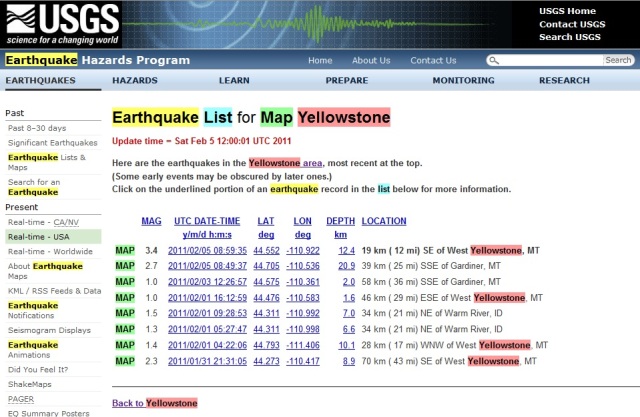
Task: Click "39 km ( 25 mi) SSE of Gardiner, MT"
Action: pyautogui.click(x=431, y=266)
